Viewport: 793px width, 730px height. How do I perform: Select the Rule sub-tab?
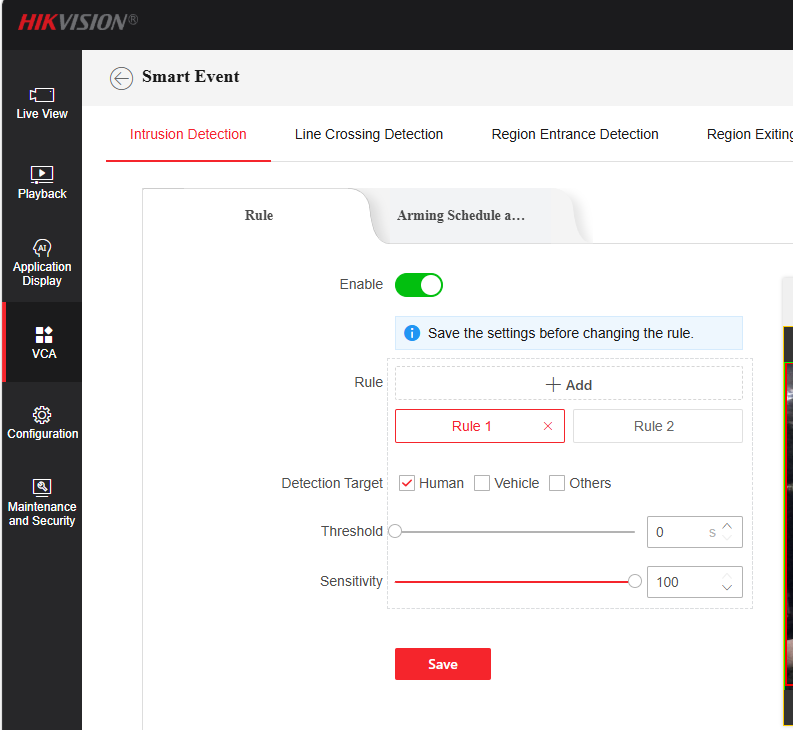[258, 216]
